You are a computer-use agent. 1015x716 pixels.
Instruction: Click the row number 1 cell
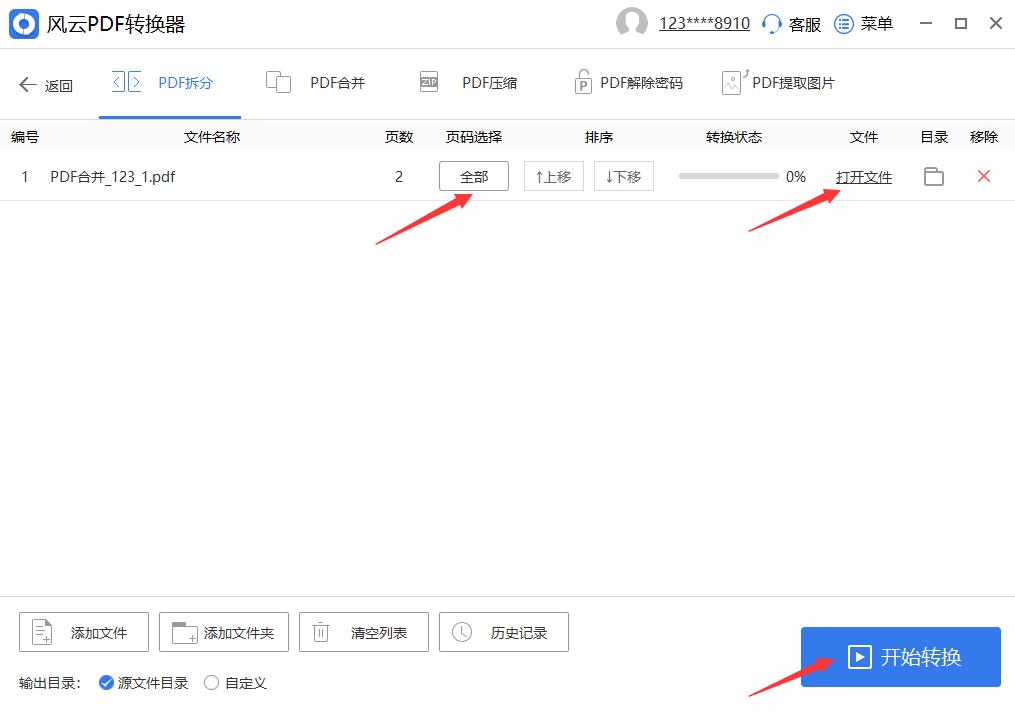pyautogui.click(x=25, y=177)
